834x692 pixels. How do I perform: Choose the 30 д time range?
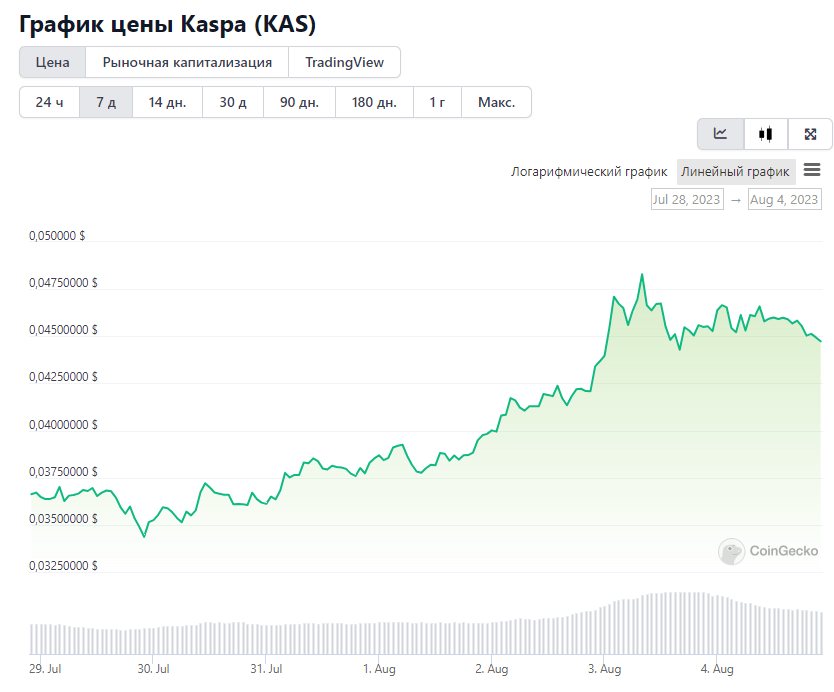233,102
